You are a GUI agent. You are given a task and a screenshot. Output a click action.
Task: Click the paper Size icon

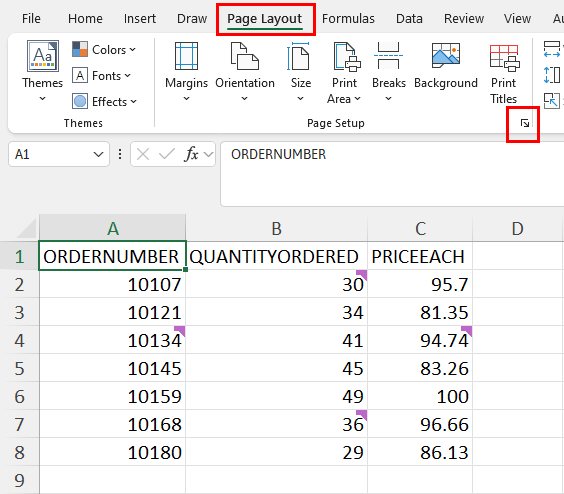299,56
